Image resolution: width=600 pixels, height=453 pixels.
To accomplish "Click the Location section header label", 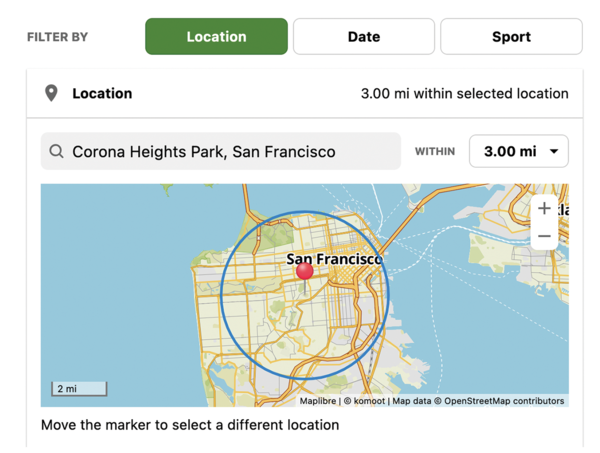I will click(x=102, y=94).
